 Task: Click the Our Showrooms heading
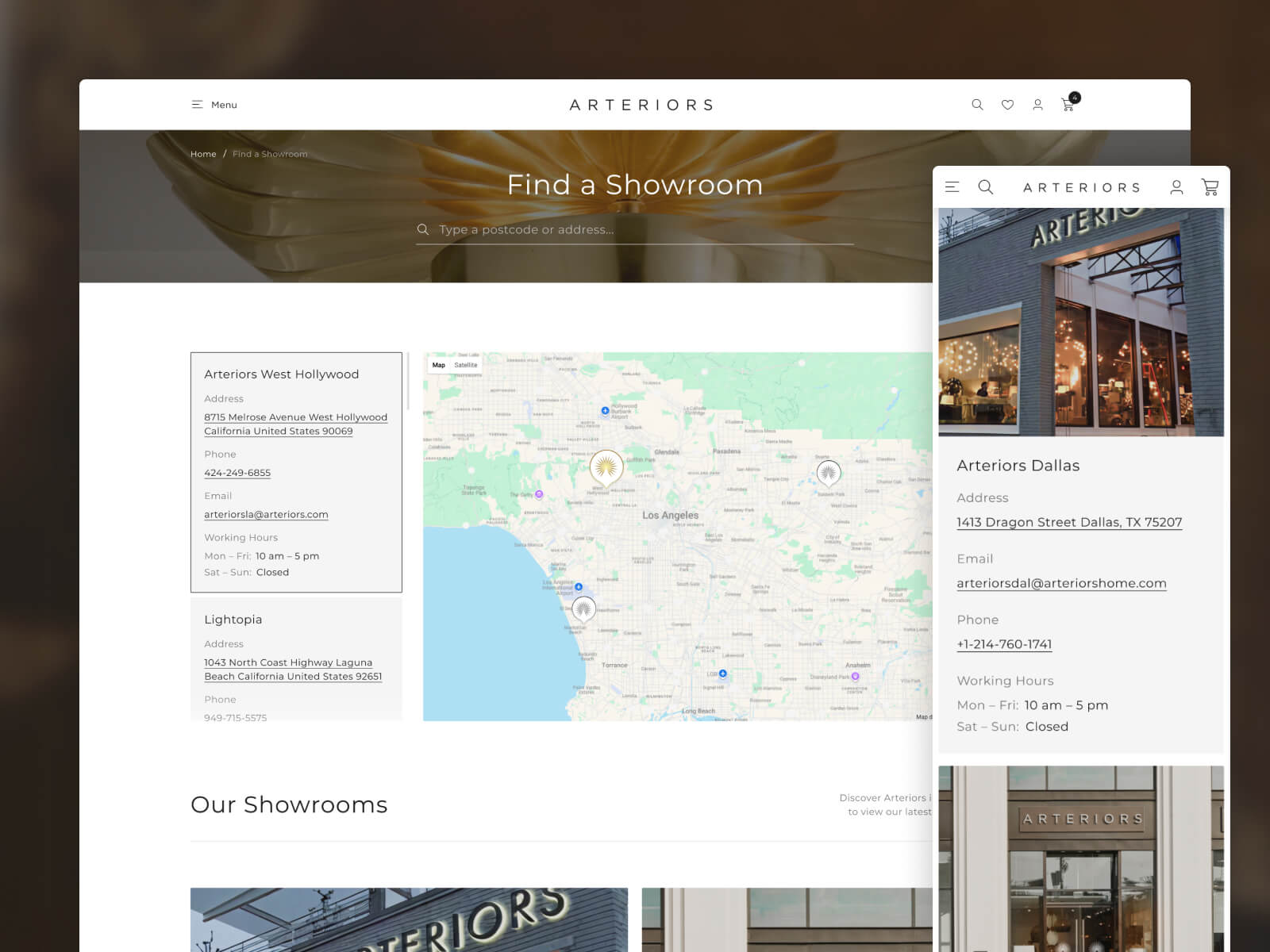pos(289,804)
